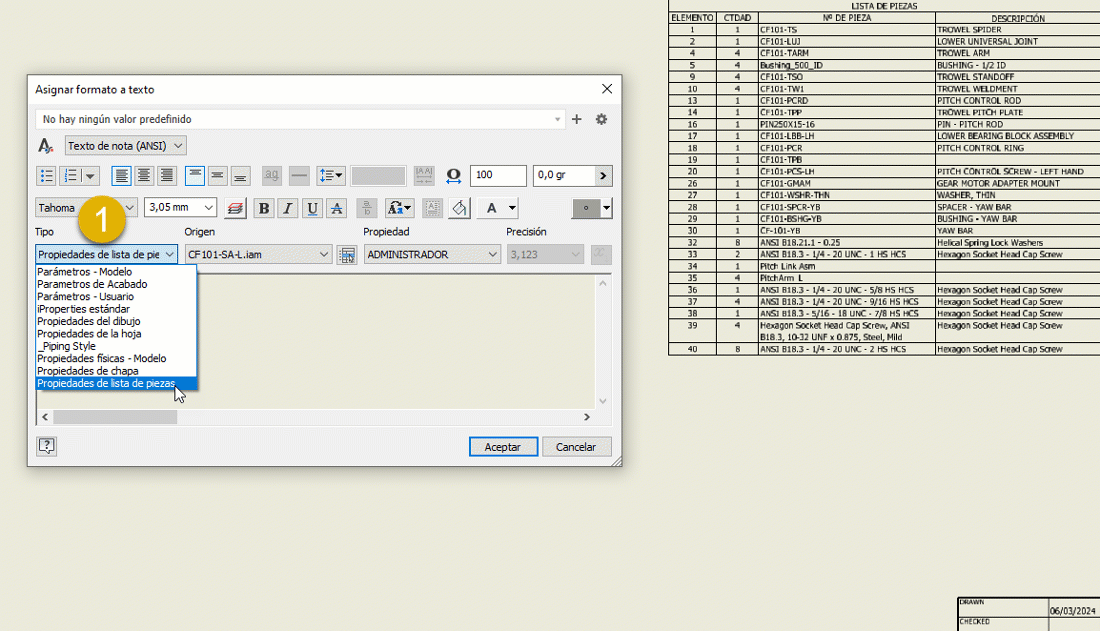Open the Tahoma font dropdown
This screenshot has width=1100, height=631.
pyautogui.click(x=129, y=208)
